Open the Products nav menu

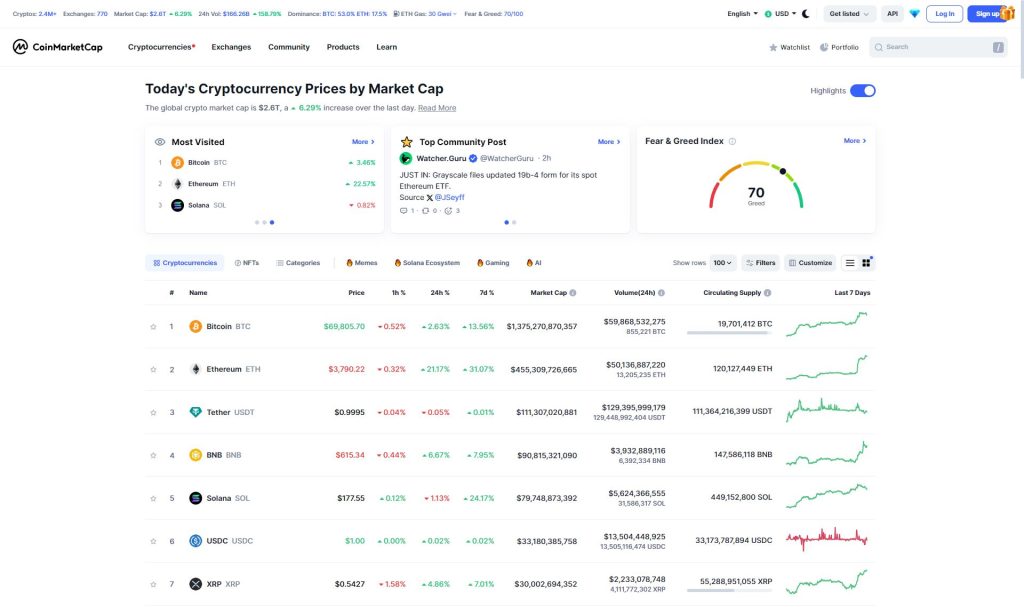[x=343, y=47]
